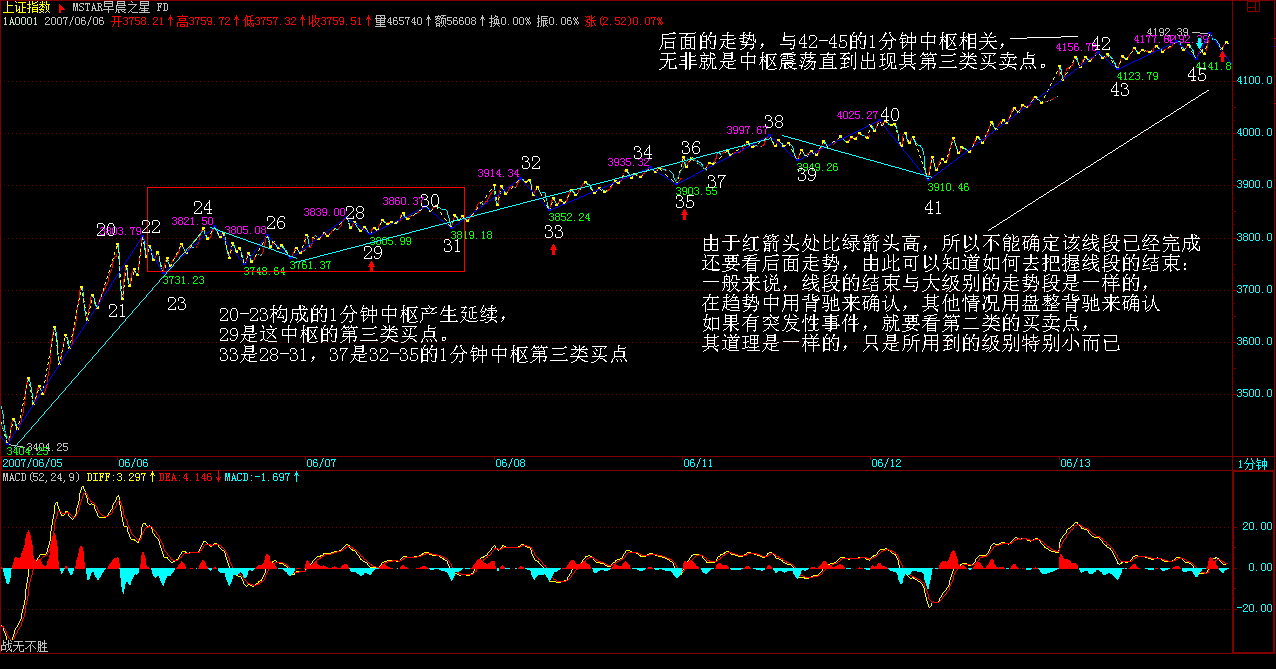
Task: Click the 3404.25 low price label
Action: (48, 447)
